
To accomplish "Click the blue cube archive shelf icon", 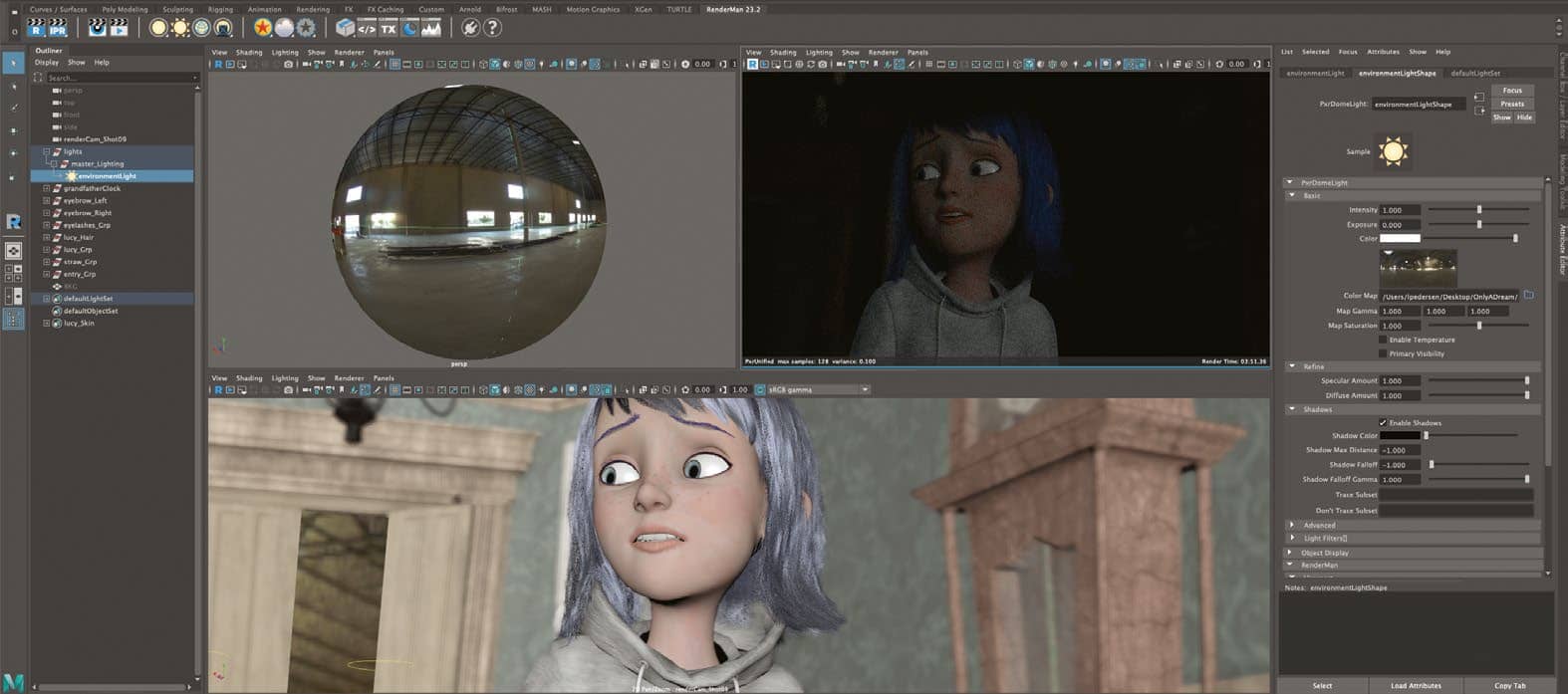I will coord(345,28).
